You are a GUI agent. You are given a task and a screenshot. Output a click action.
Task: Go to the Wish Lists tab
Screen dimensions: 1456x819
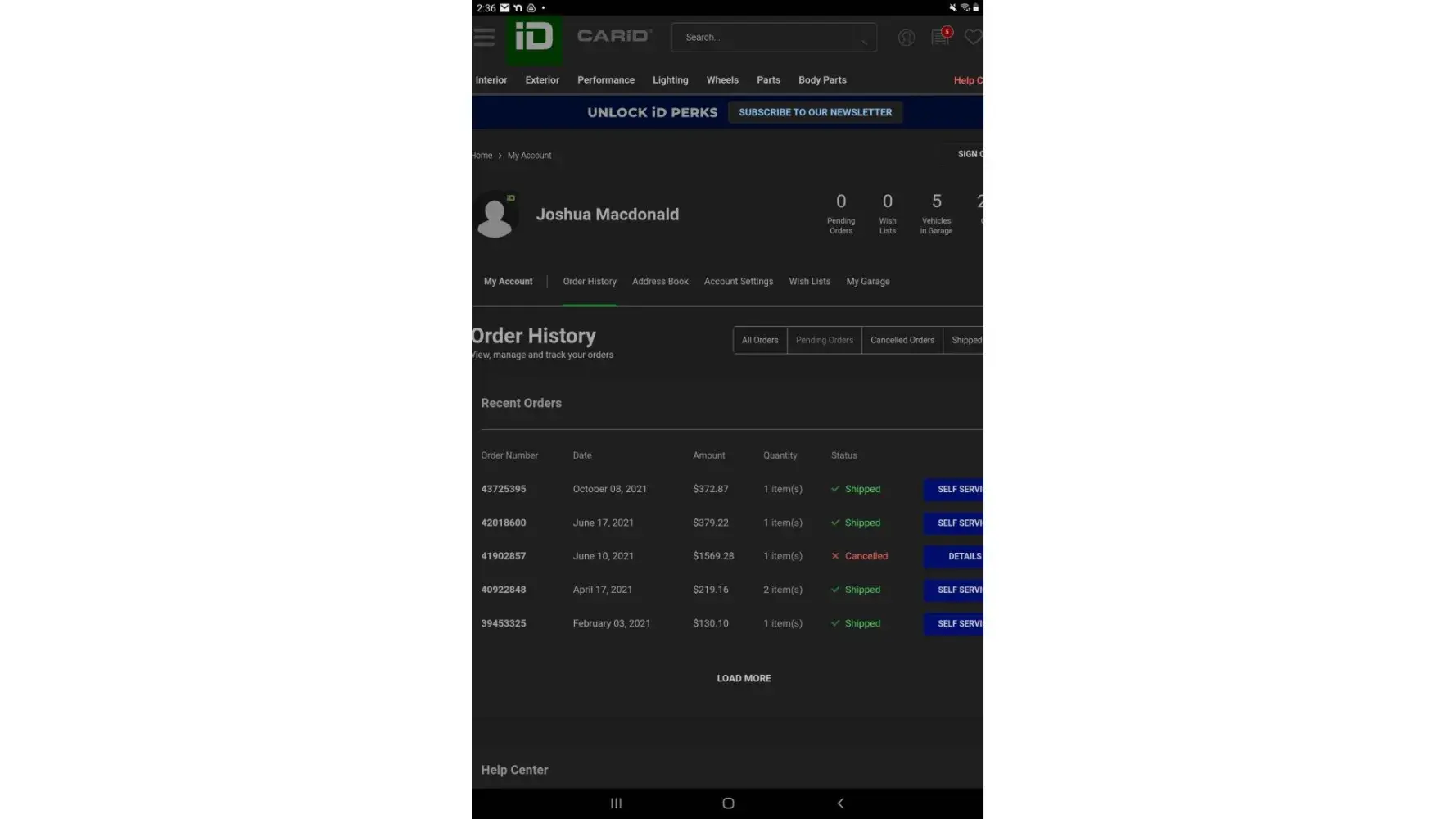tap(810, 282)
